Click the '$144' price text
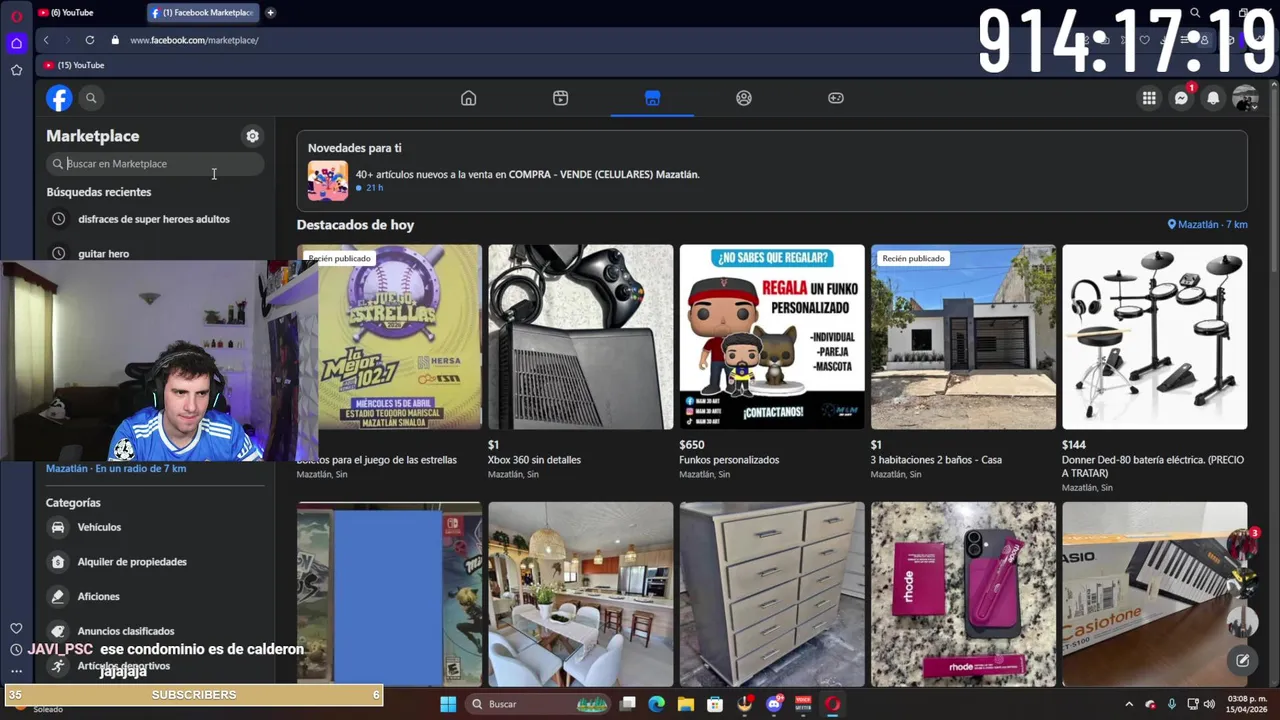 pos(1074,445)
